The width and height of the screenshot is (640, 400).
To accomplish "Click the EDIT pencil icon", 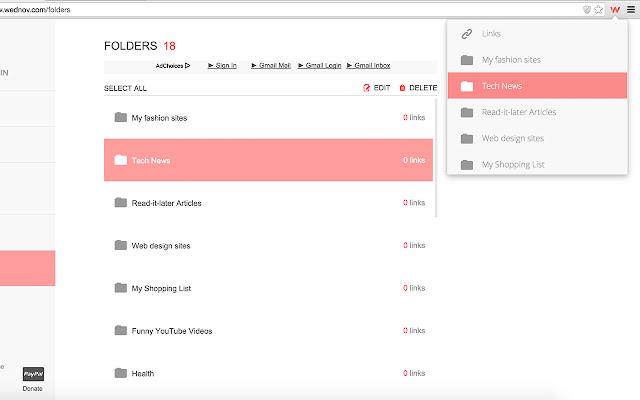I will point(367,88).
